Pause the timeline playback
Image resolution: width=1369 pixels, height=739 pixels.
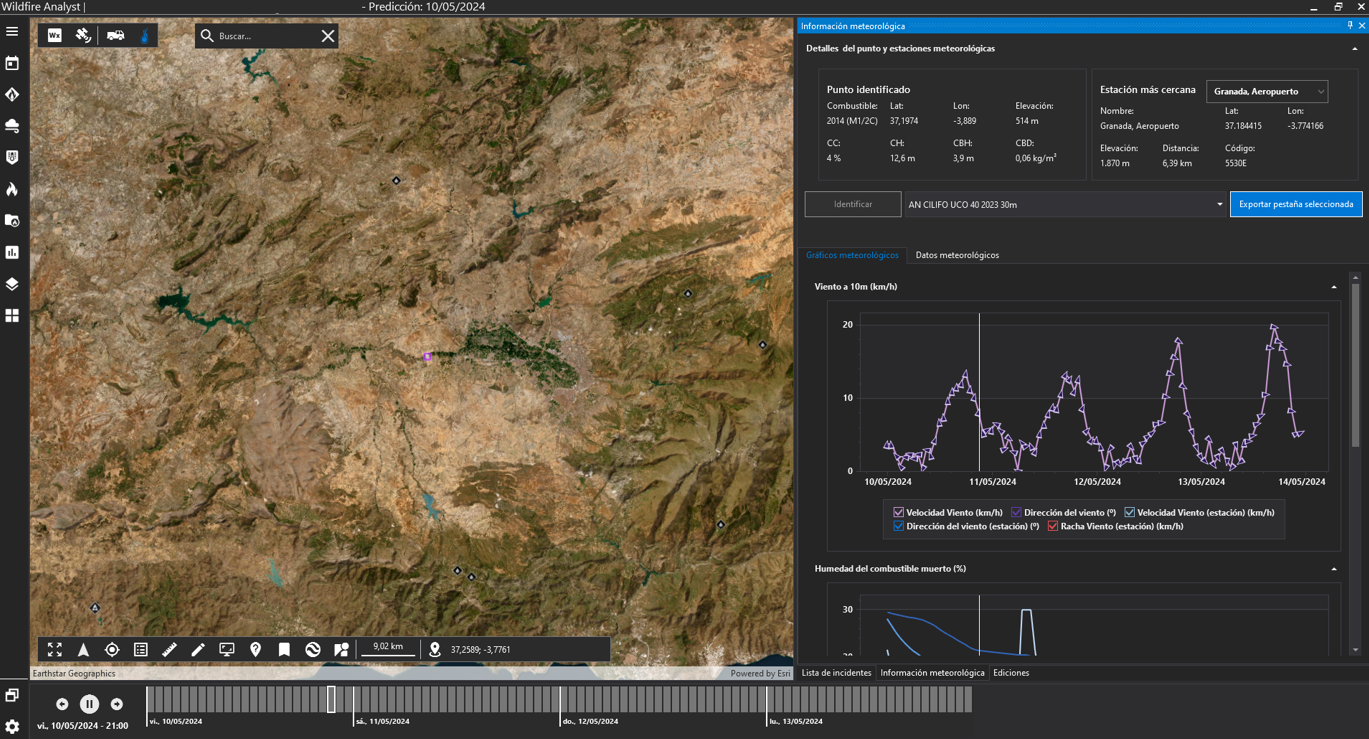click(89, 704)
